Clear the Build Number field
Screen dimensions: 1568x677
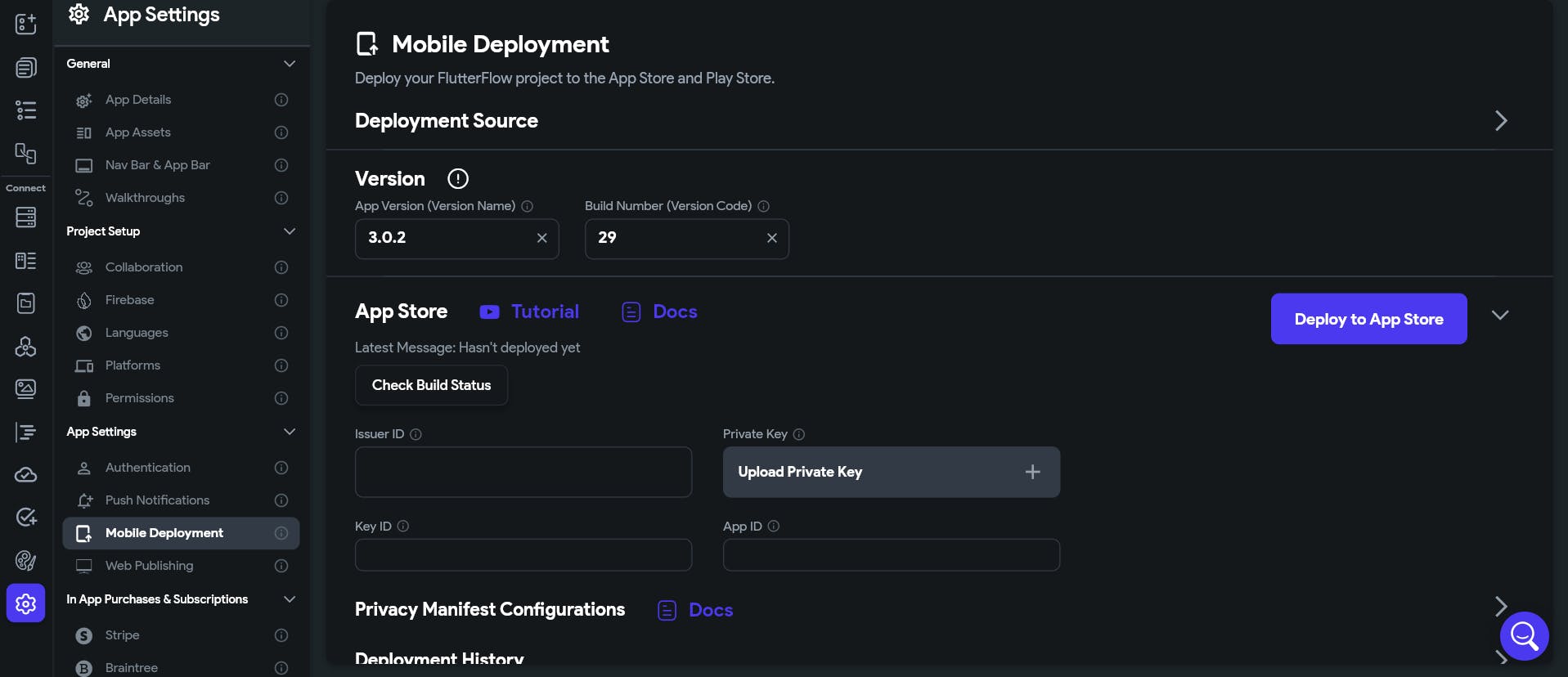pyautogui.click(x=771, y=238)
